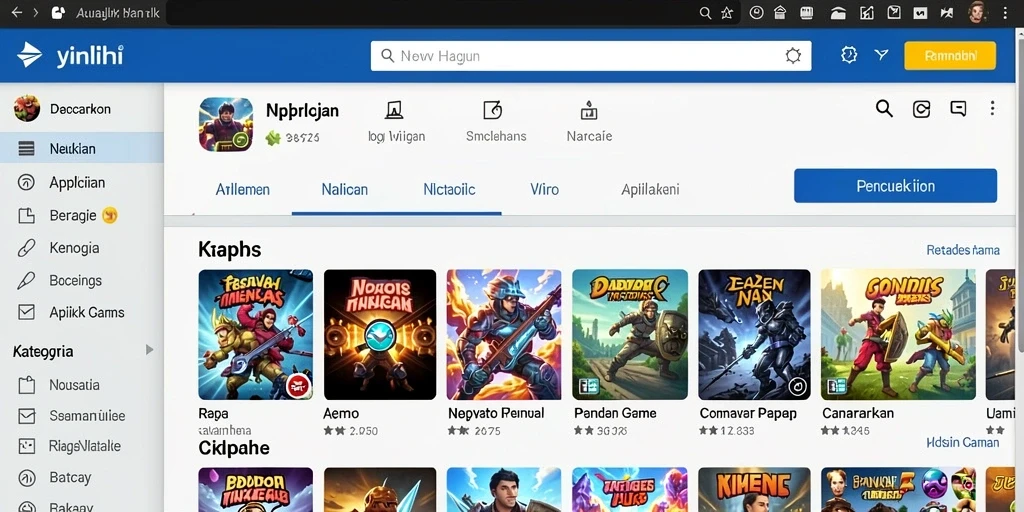
Task: Click the paper plane icon in header
Action: coord(882,56)
